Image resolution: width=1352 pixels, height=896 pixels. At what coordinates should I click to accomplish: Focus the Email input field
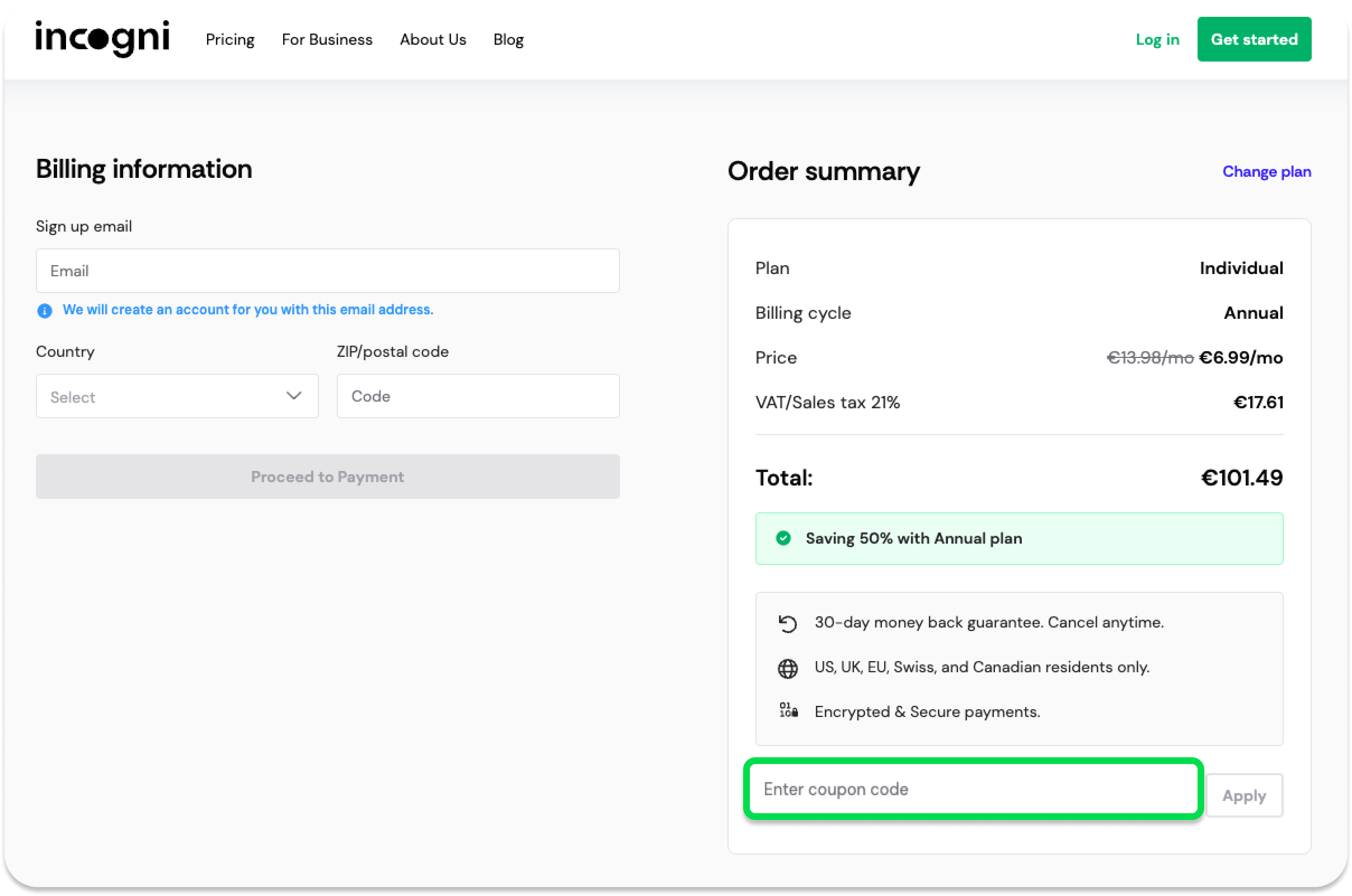[327, 271]
